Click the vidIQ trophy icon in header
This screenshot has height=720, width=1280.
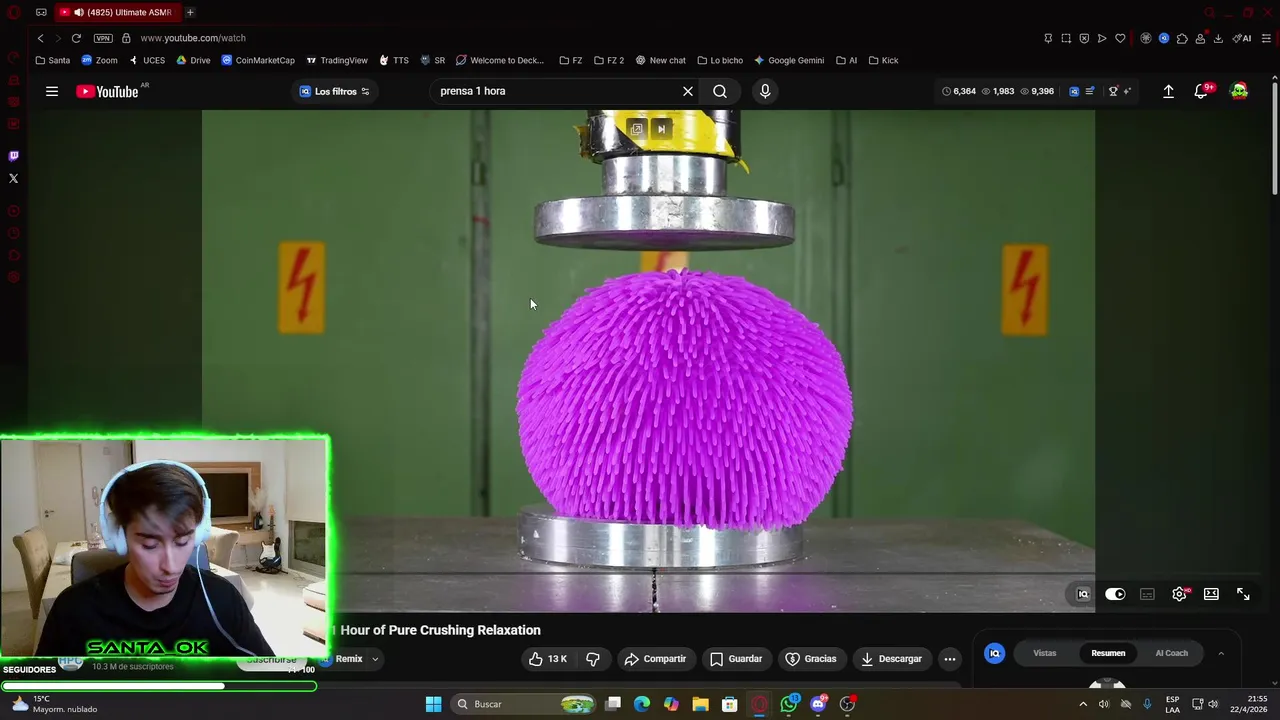(1113, 91)
